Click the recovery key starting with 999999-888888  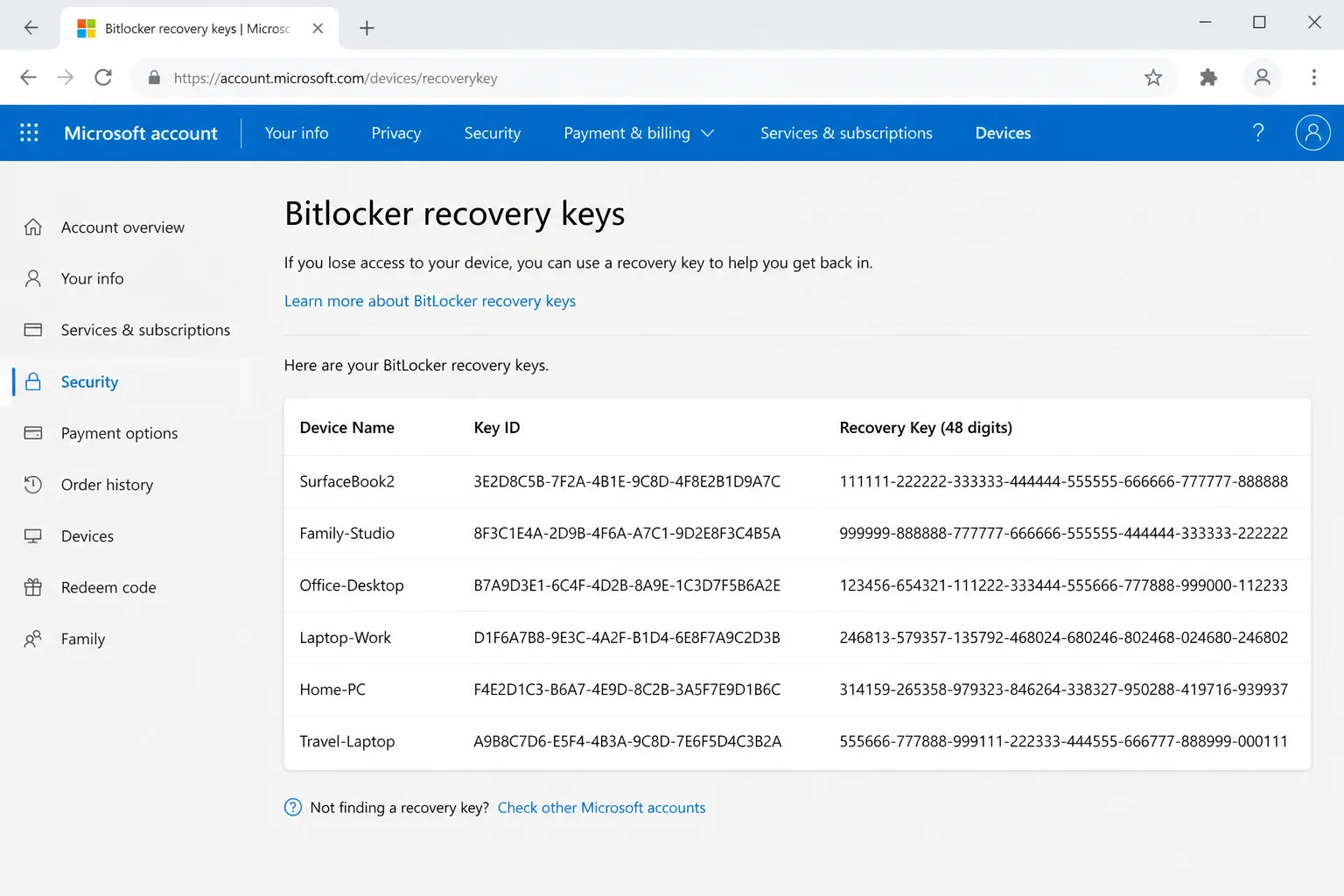point(1063,533)
